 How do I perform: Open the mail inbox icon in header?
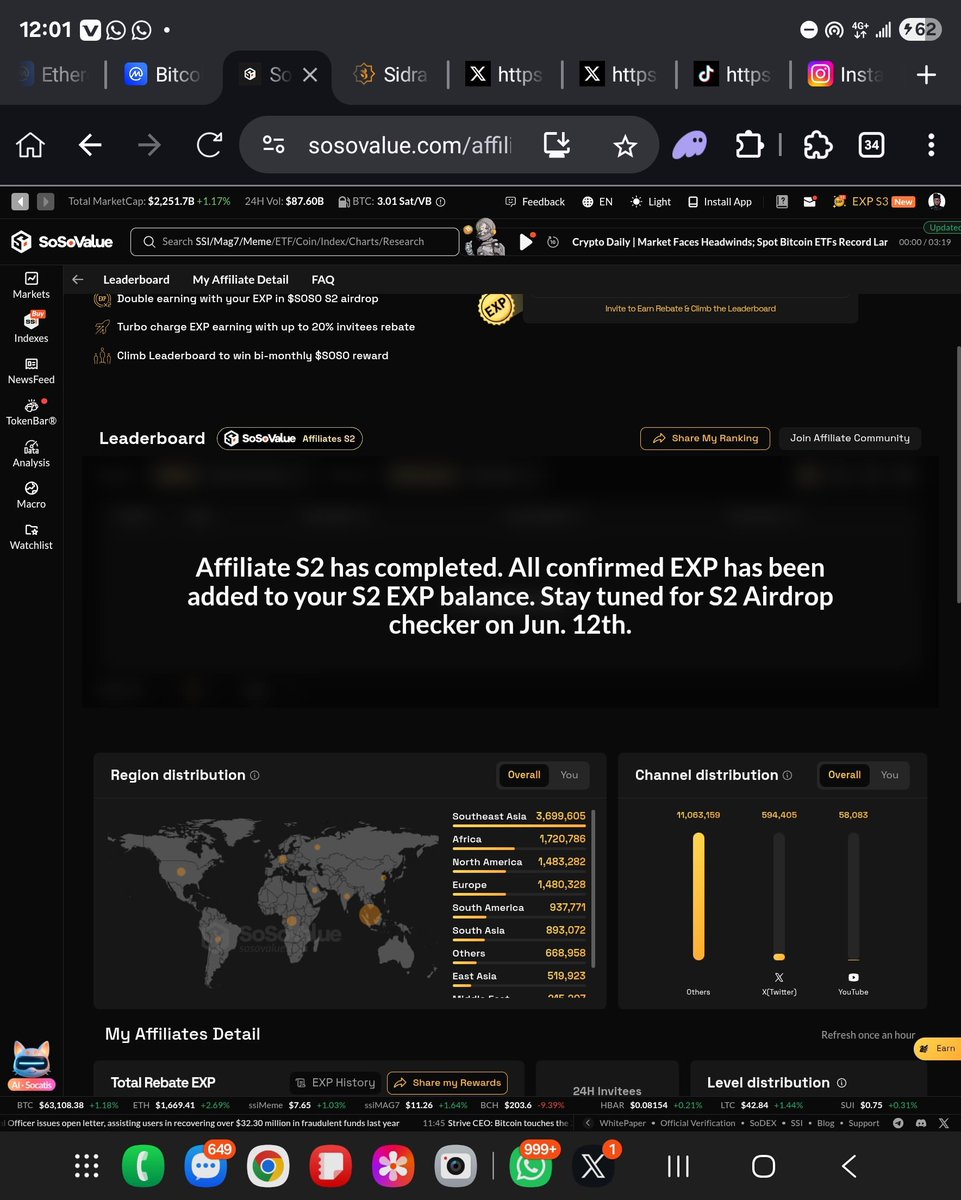pos(812,201)
